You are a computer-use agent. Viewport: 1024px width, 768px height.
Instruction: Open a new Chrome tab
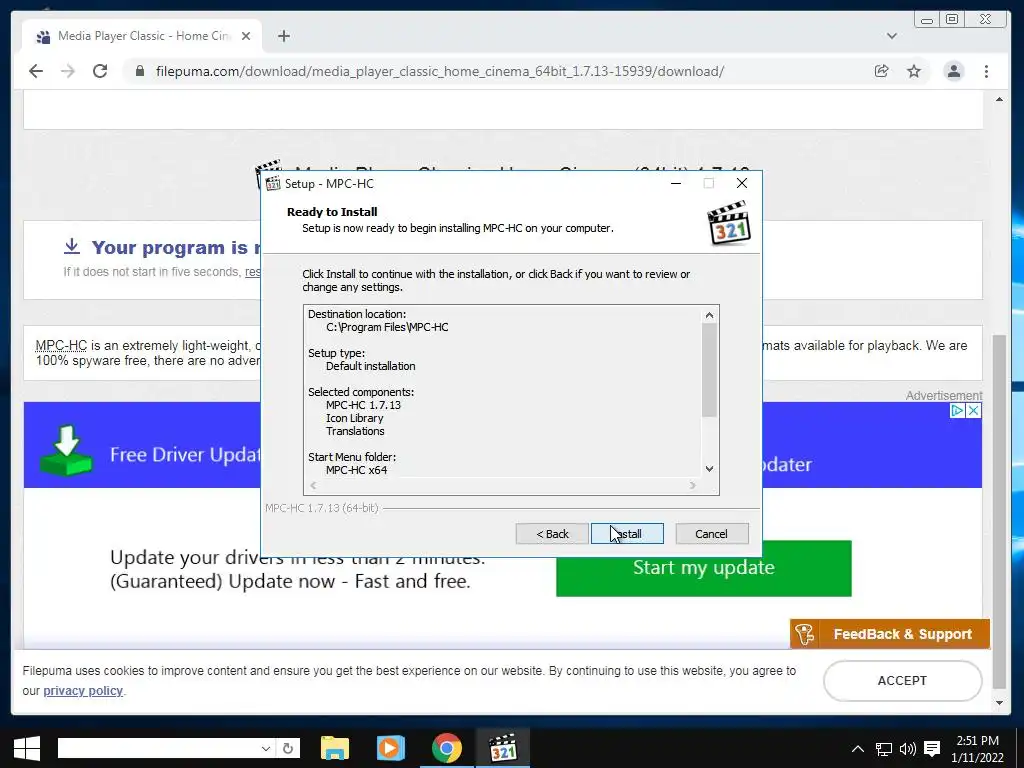(283, 36)
